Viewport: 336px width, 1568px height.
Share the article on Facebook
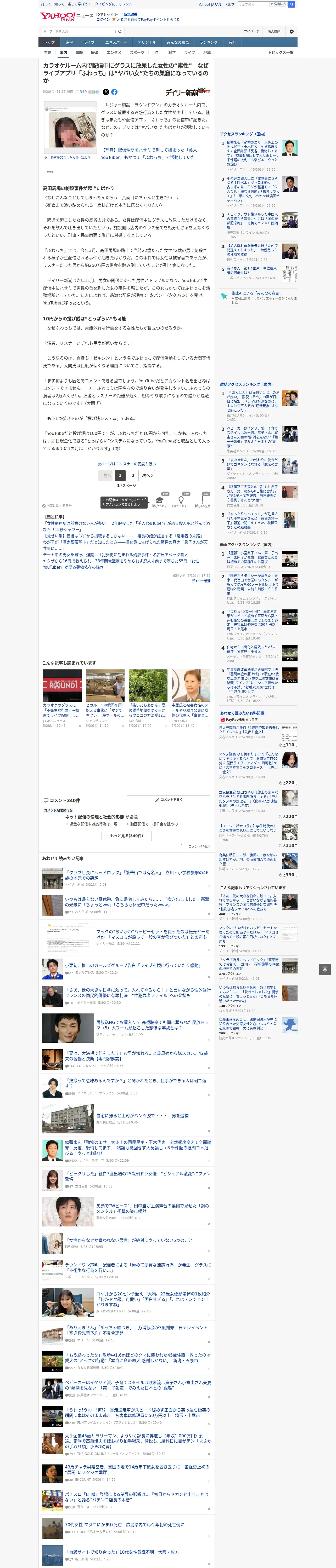tap(114, 92)
